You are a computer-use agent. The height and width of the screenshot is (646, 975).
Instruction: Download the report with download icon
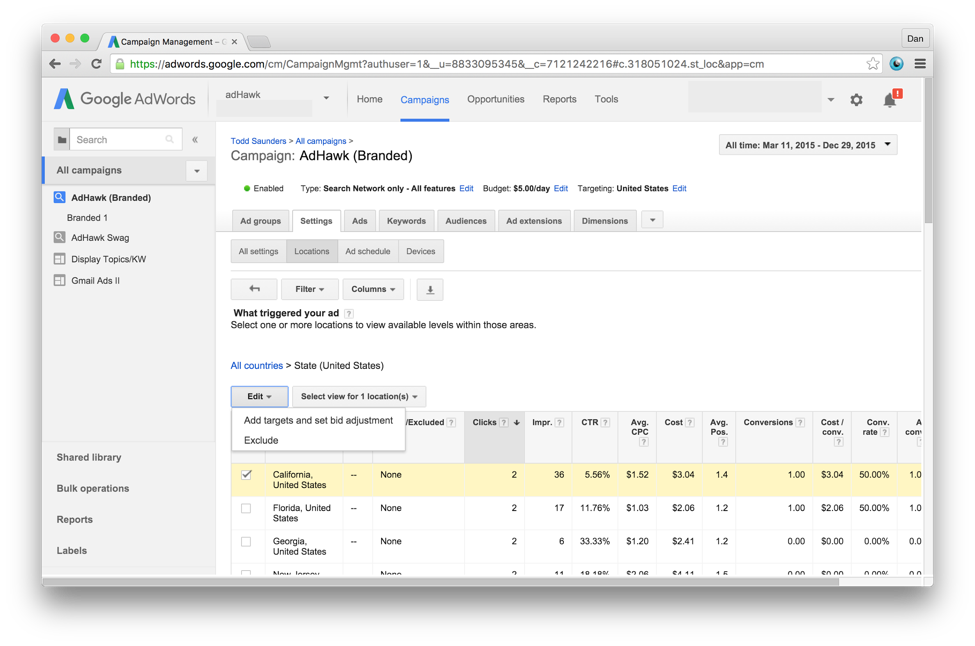(430, 290)
